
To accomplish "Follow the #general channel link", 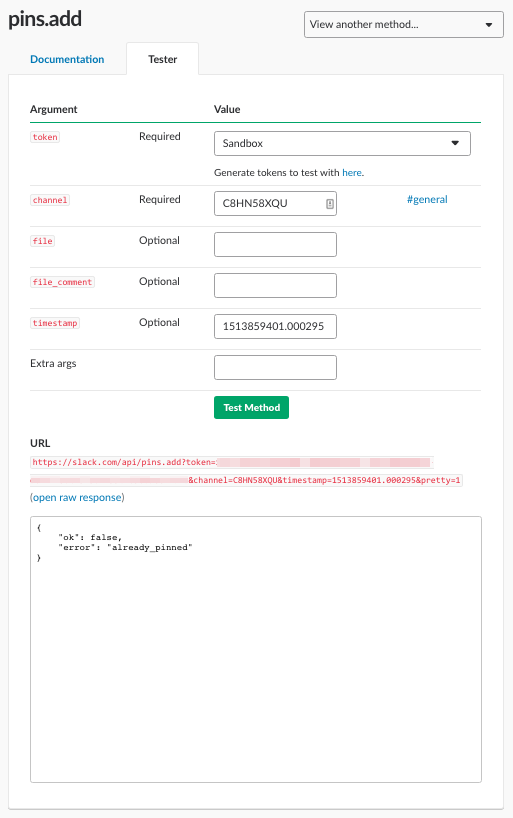I will click(x=427, y=199).
